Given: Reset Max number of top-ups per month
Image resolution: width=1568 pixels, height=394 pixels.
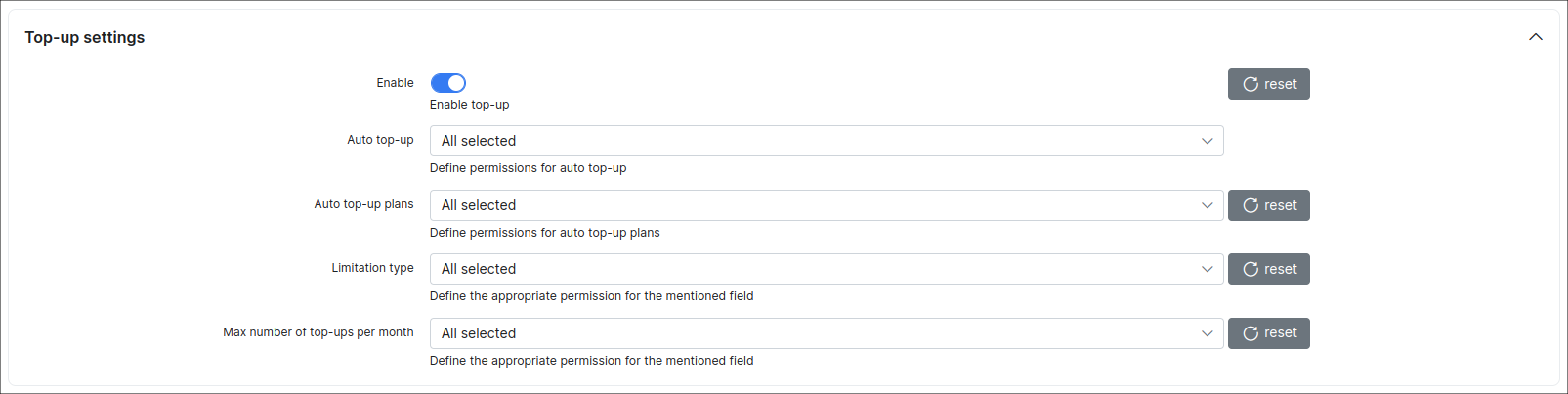Looking at the screenshot, I should pos(1268,333).
